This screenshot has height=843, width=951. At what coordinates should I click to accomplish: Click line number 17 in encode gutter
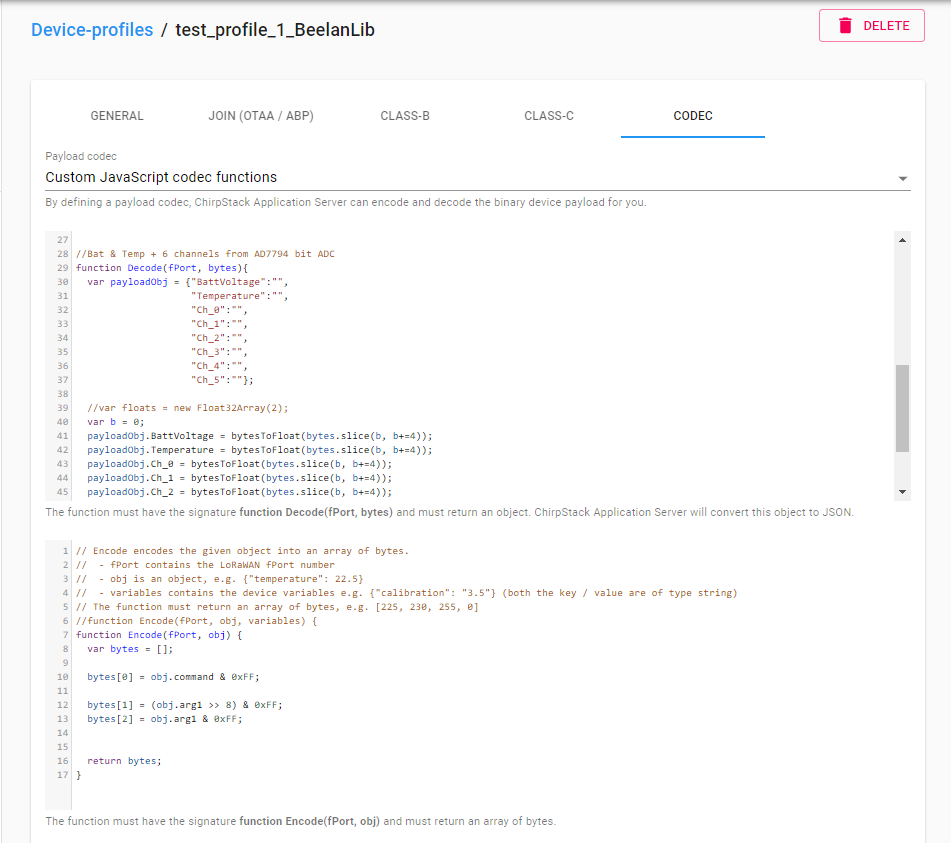pos(62,774)
